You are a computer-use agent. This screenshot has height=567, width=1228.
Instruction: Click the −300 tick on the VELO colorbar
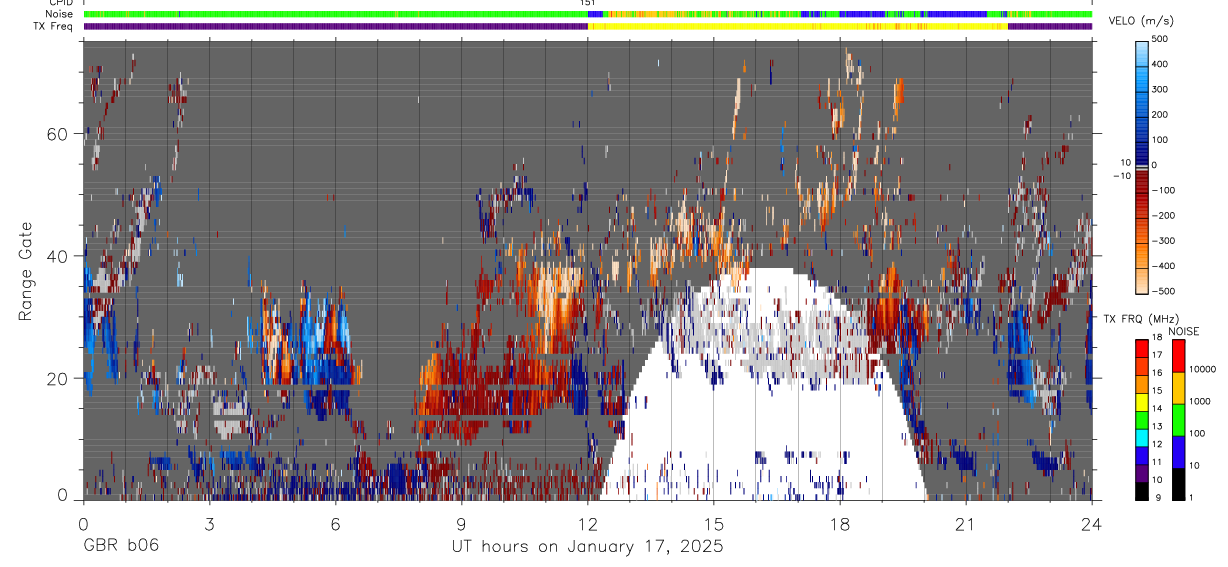coord(1164,241)
